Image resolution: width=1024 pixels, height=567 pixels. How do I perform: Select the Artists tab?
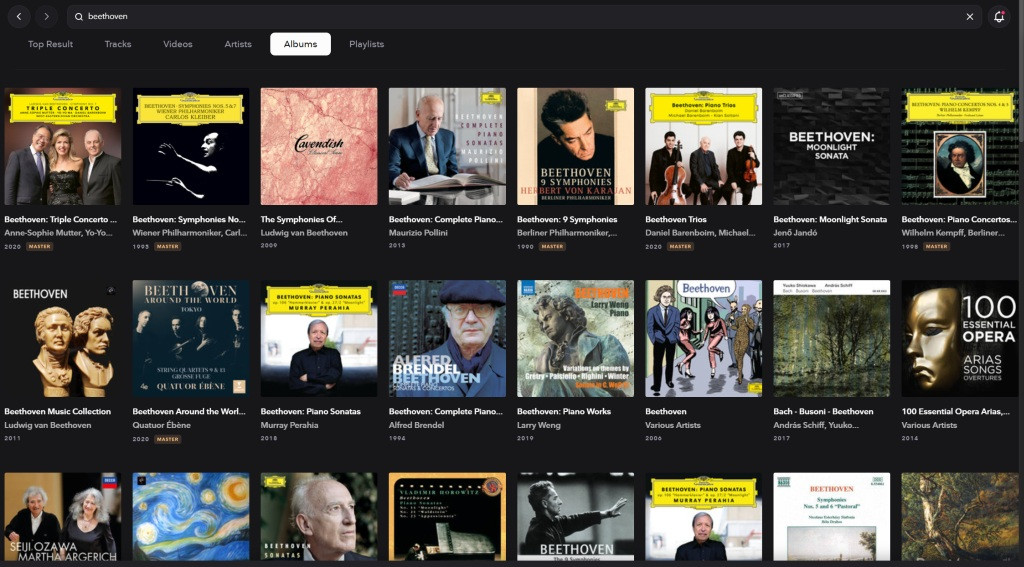pyautogui.click(x=238, y=44)
